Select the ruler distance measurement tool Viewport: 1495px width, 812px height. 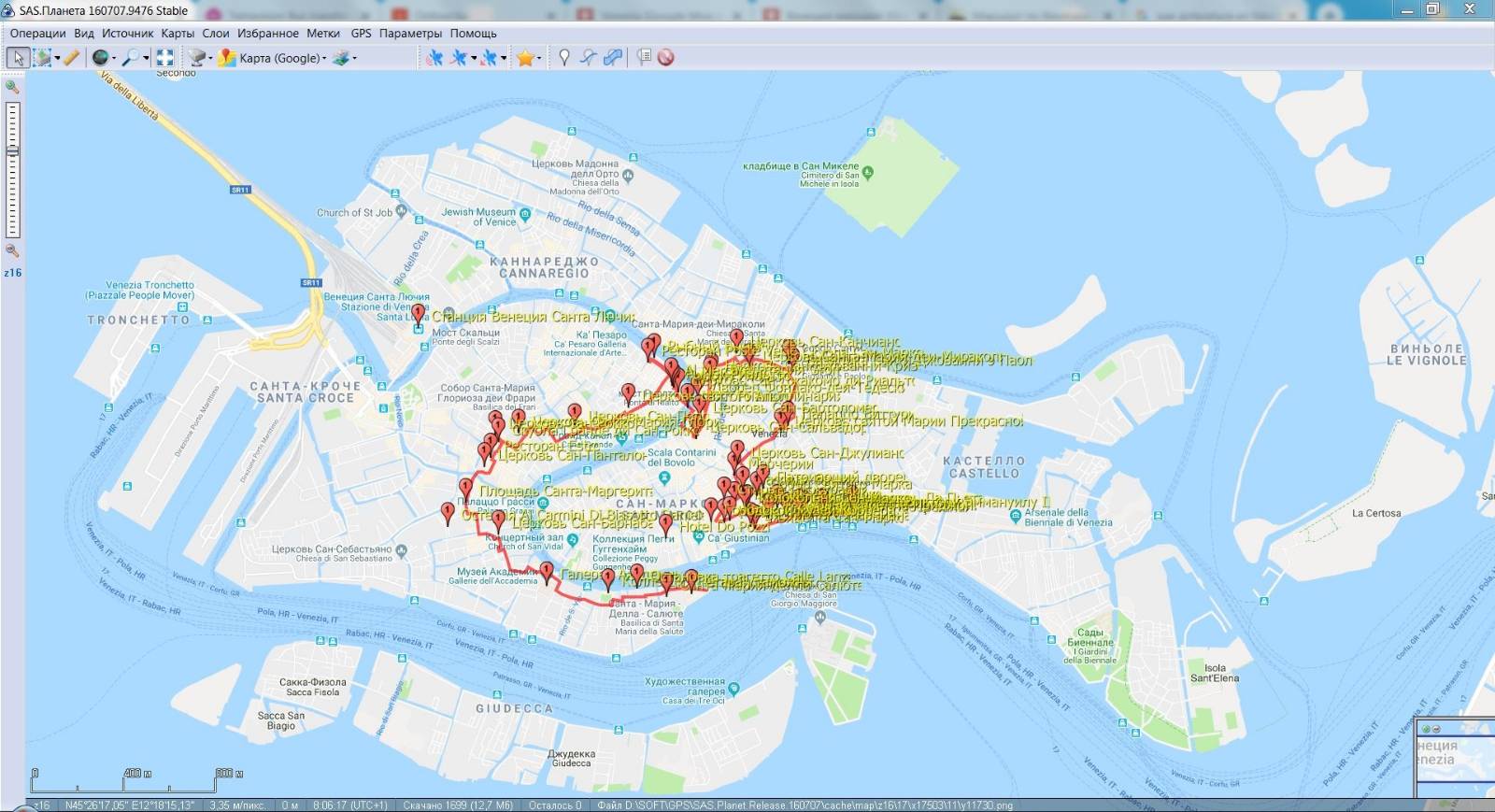click(71, 58)
